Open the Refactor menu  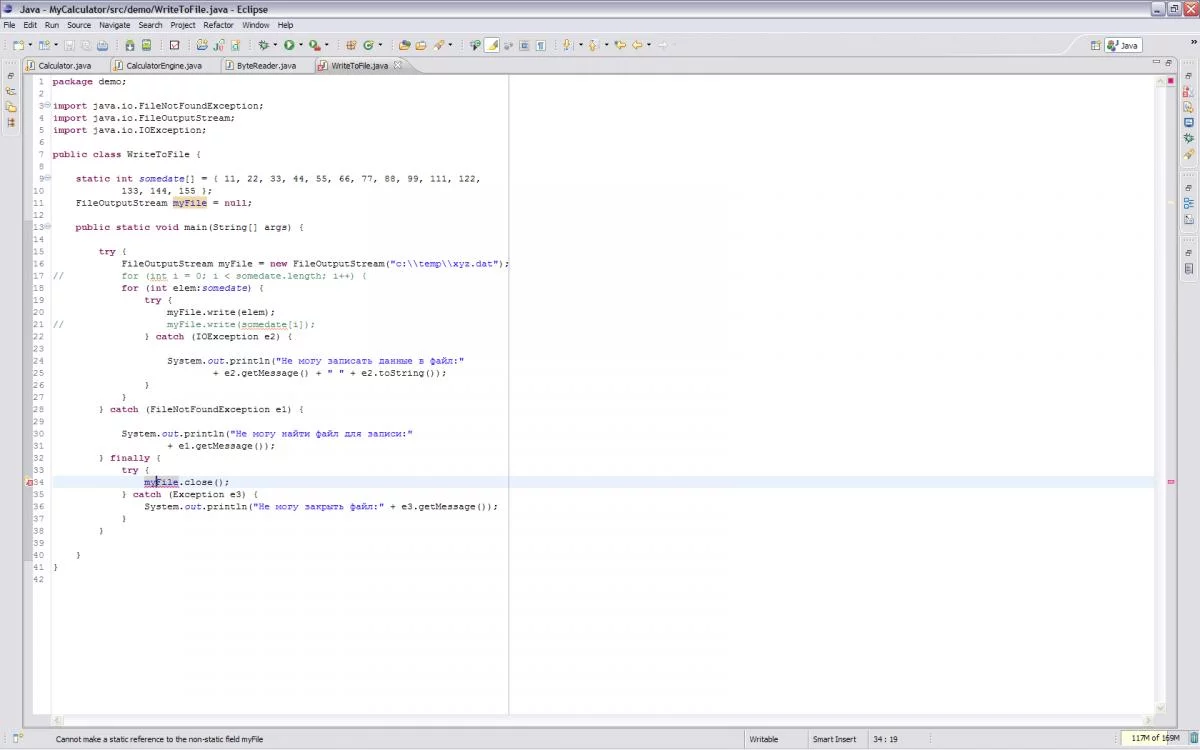click(218, 25)
